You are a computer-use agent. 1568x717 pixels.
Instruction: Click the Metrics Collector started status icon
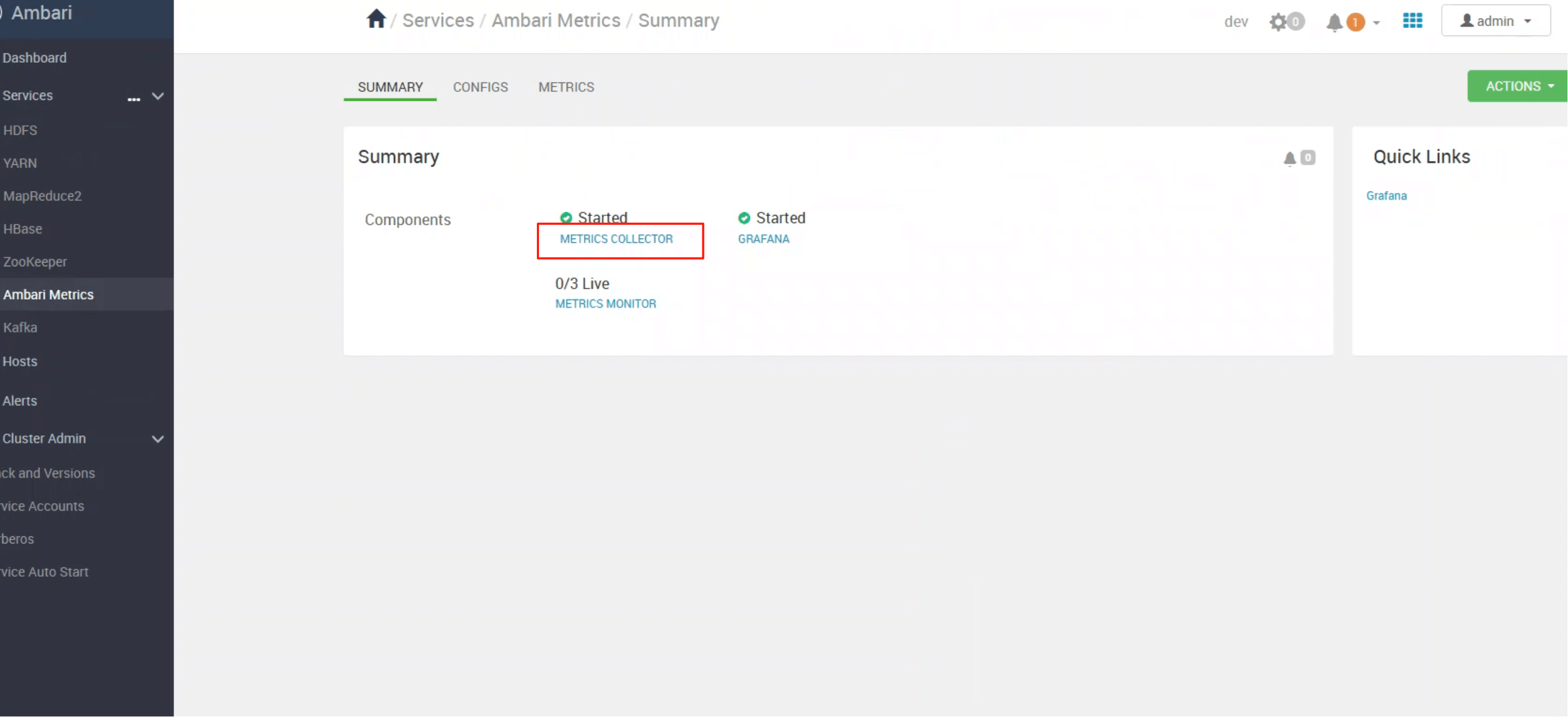[x=565, y=217]
